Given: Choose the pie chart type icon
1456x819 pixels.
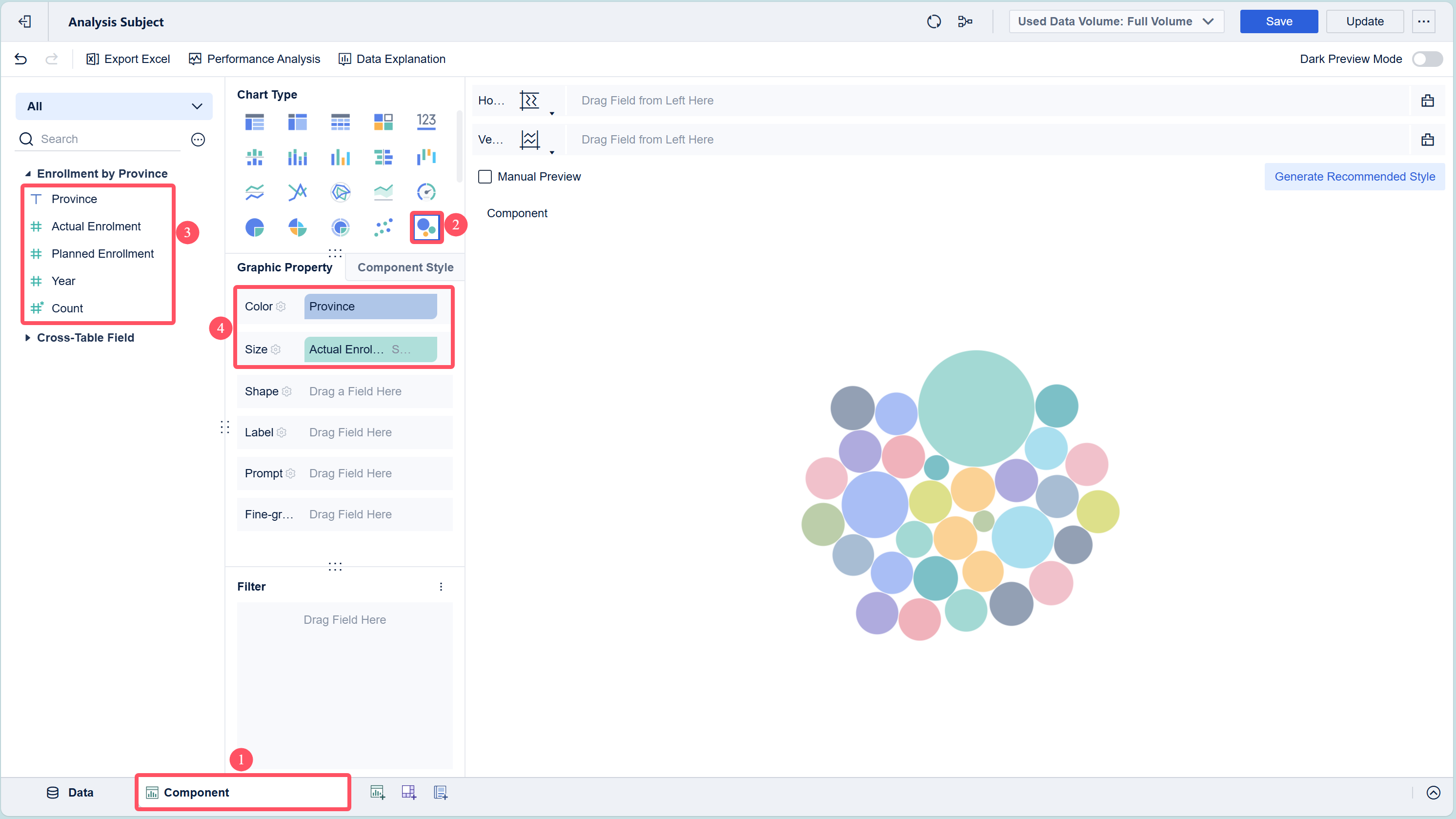Looking at the screenshot, I should pos(254,227).
